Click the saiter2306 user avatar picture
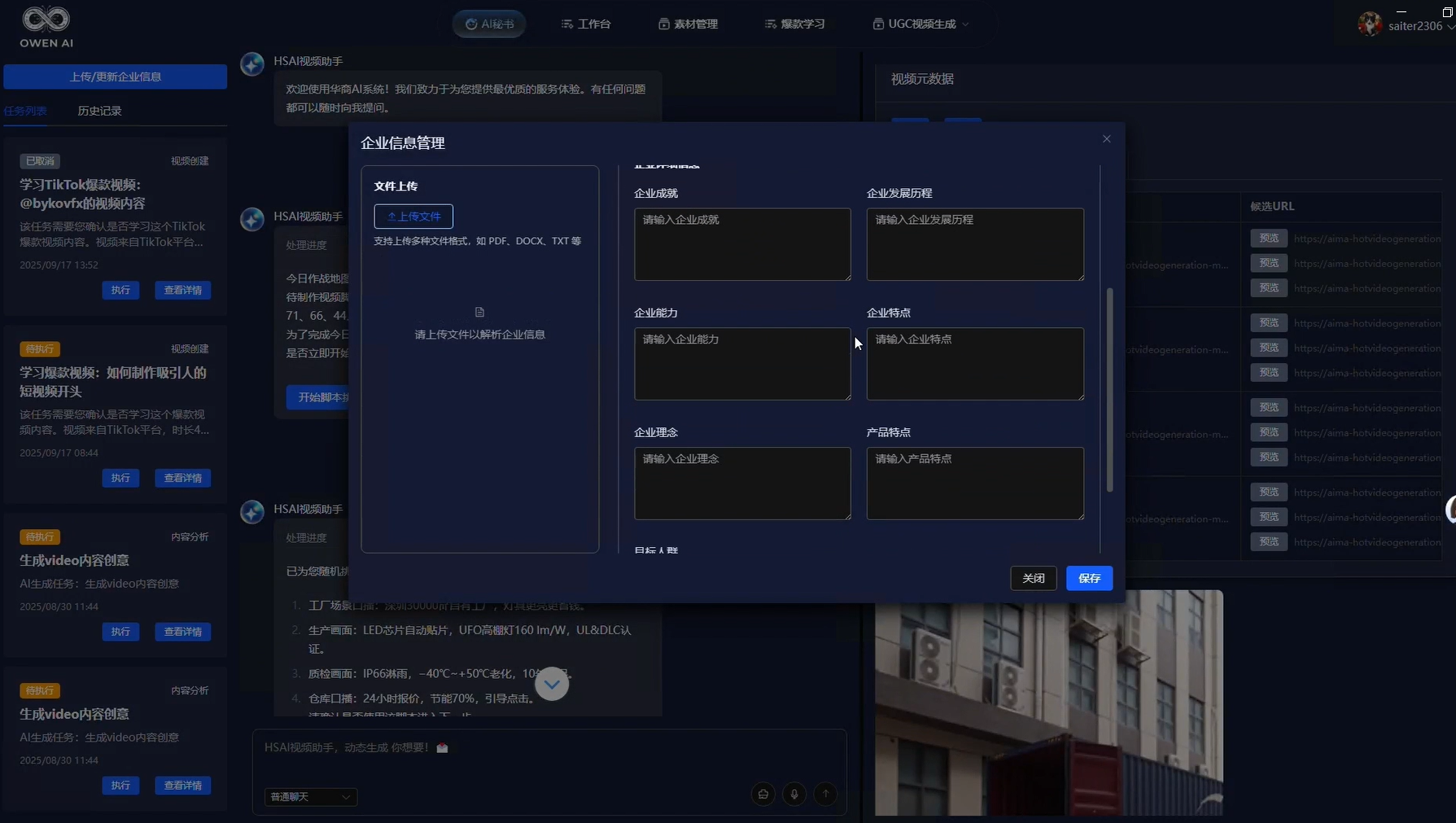The image size is (1456, 823). [1370, 24]
